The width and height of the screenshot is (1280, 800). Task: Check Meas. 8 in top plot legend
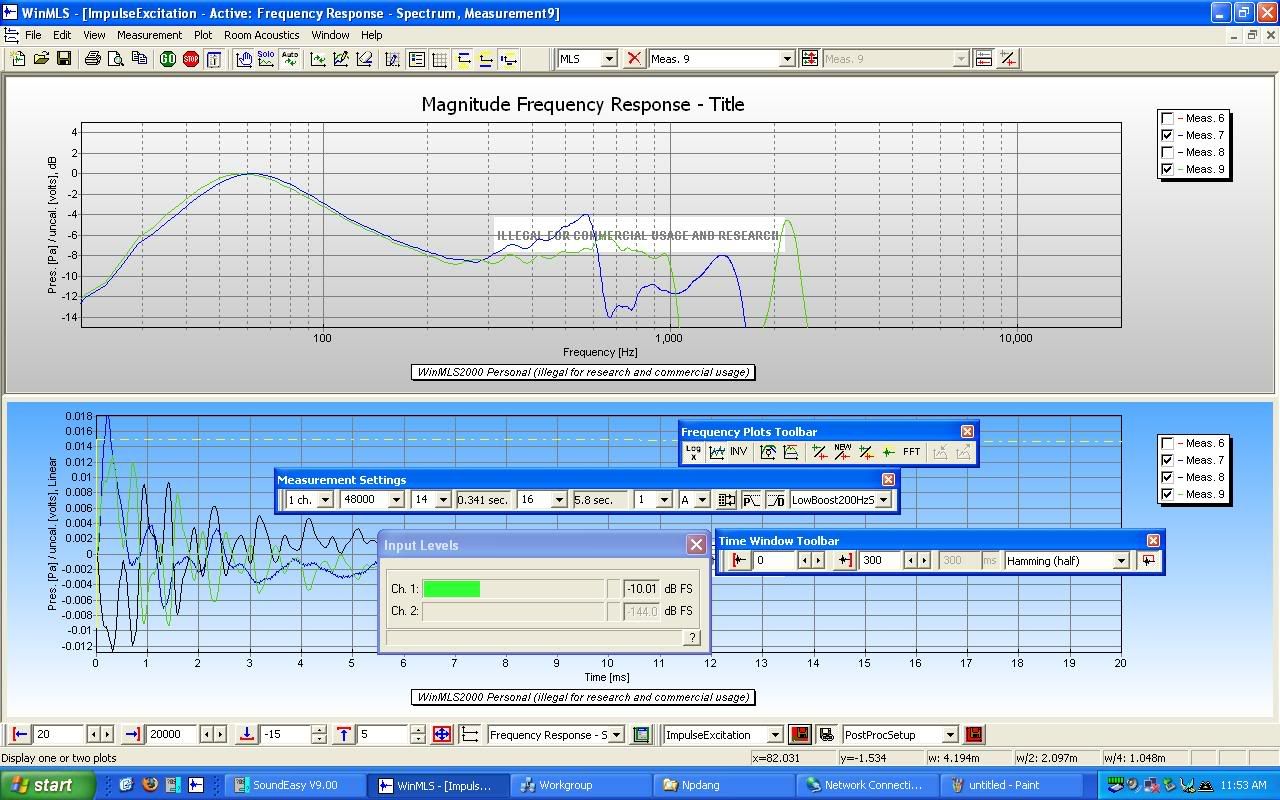pos(1168,152)
